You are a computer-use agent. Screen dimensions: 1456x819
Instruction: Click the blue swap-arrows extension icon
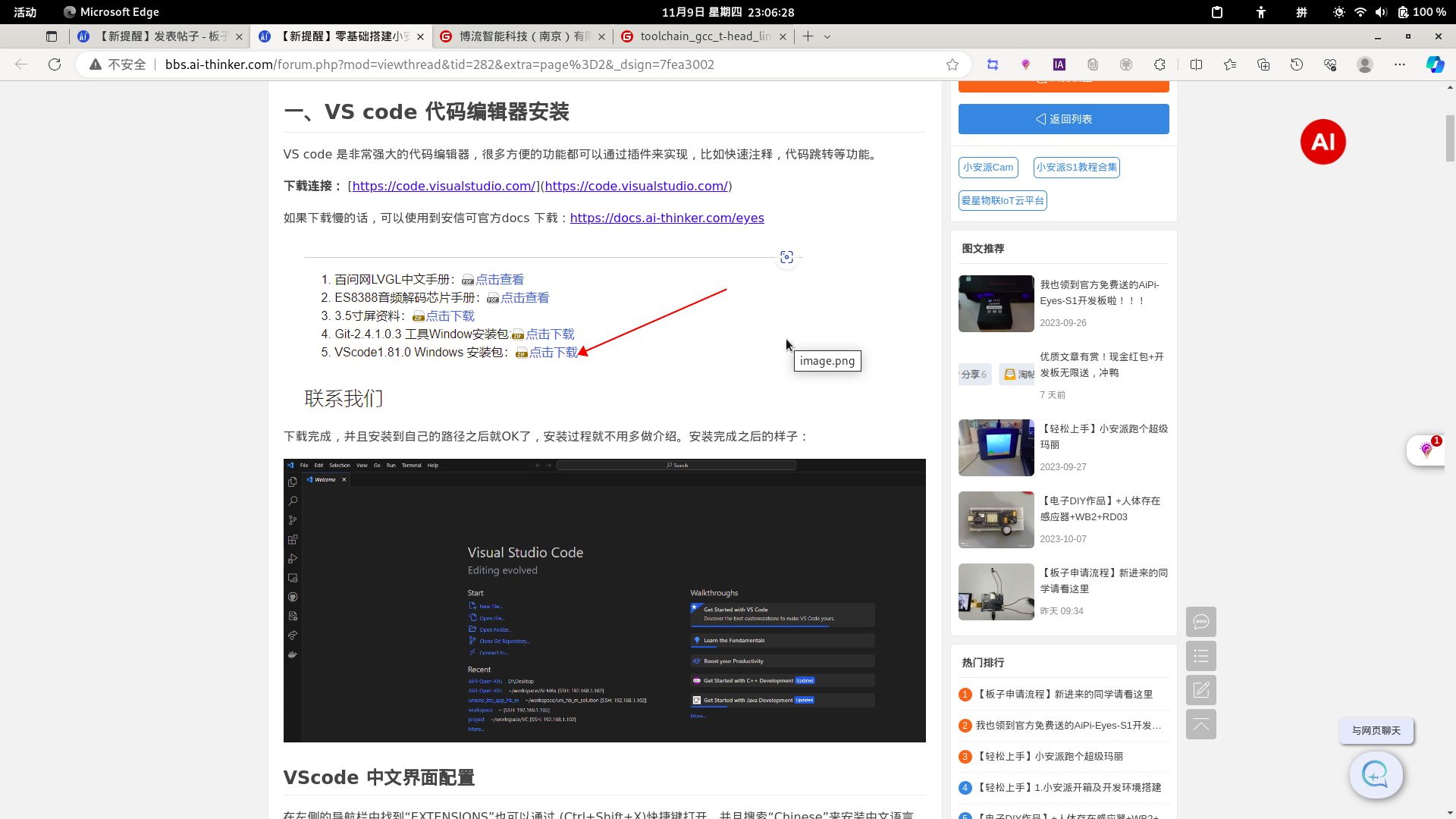tap(993, 64)
